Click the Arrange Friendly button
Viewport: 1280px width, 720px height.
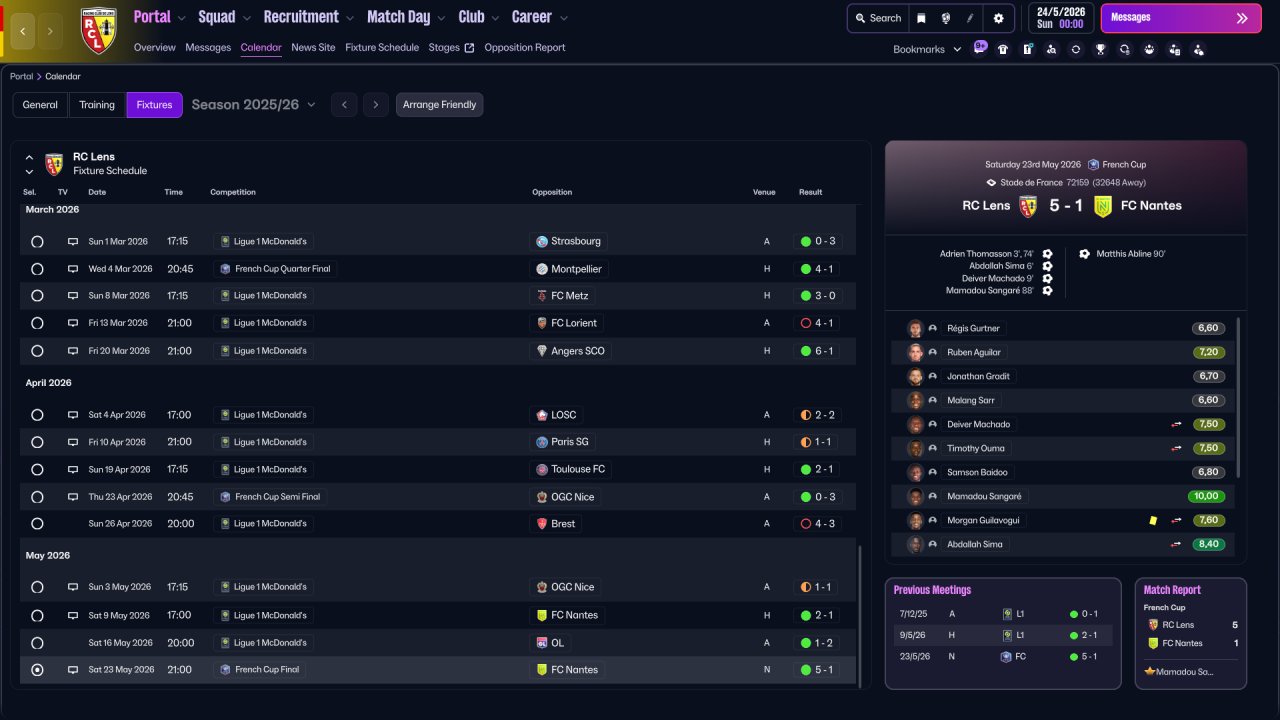tap(440, 105)
